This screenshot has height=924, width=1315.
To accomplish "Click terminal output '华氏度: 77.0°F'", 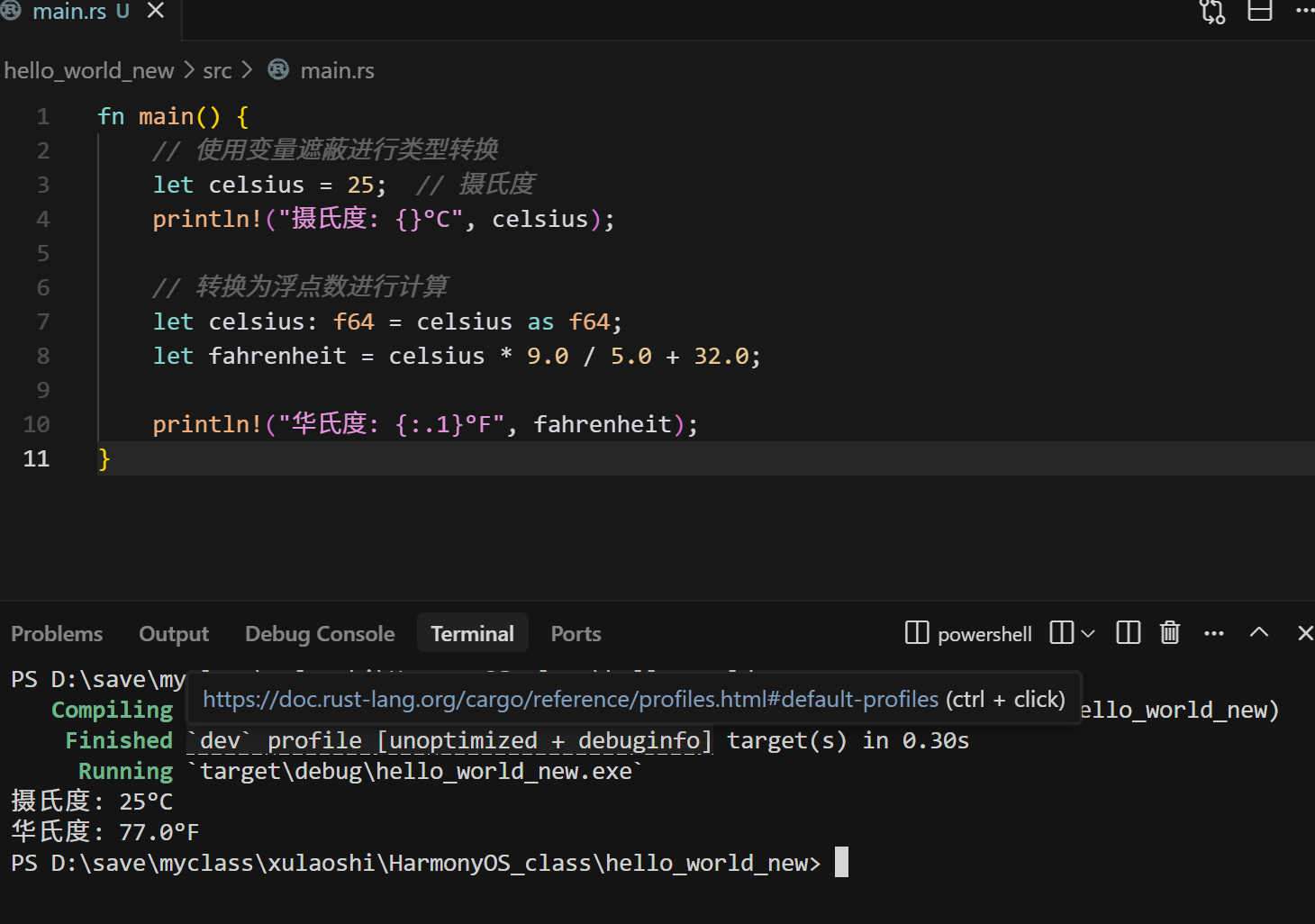I will [x=105, y=832].
